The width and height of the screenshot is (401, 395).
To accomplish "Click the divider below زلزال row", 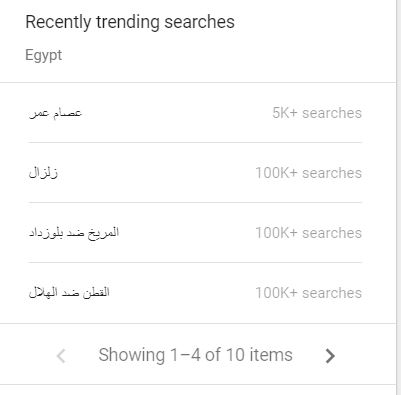I will point(195,202).
